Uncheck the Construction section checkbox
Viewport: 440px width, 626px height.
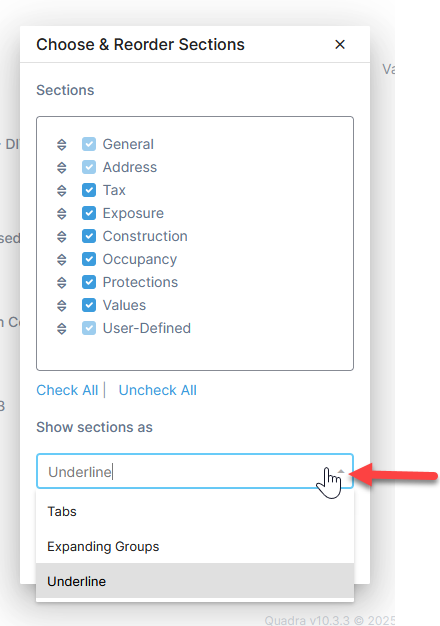click(89, 236)
